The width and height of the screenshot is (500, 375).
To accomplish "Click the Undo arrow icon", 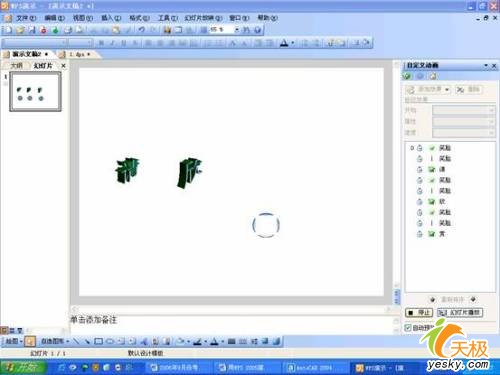I will pos(141,30).
